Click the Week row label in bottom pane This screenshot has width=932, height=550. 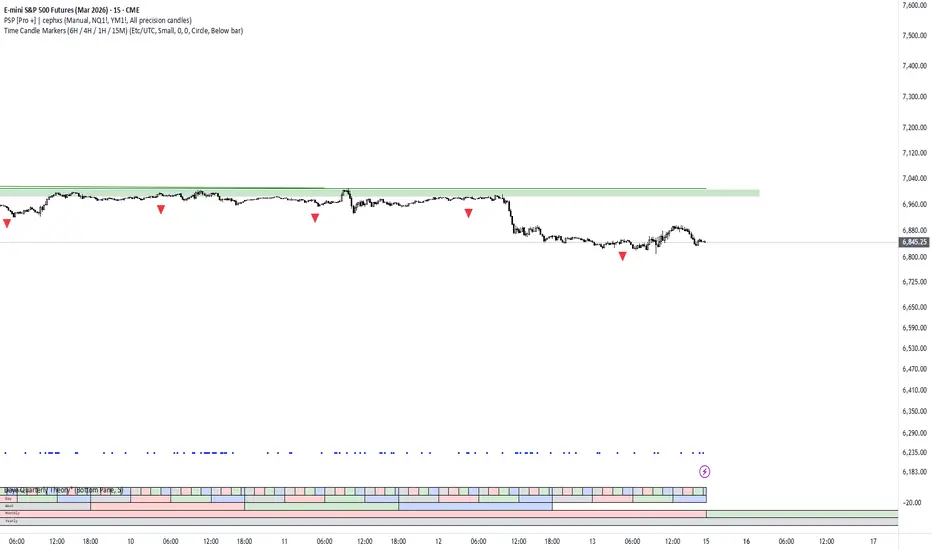[9, 506]
